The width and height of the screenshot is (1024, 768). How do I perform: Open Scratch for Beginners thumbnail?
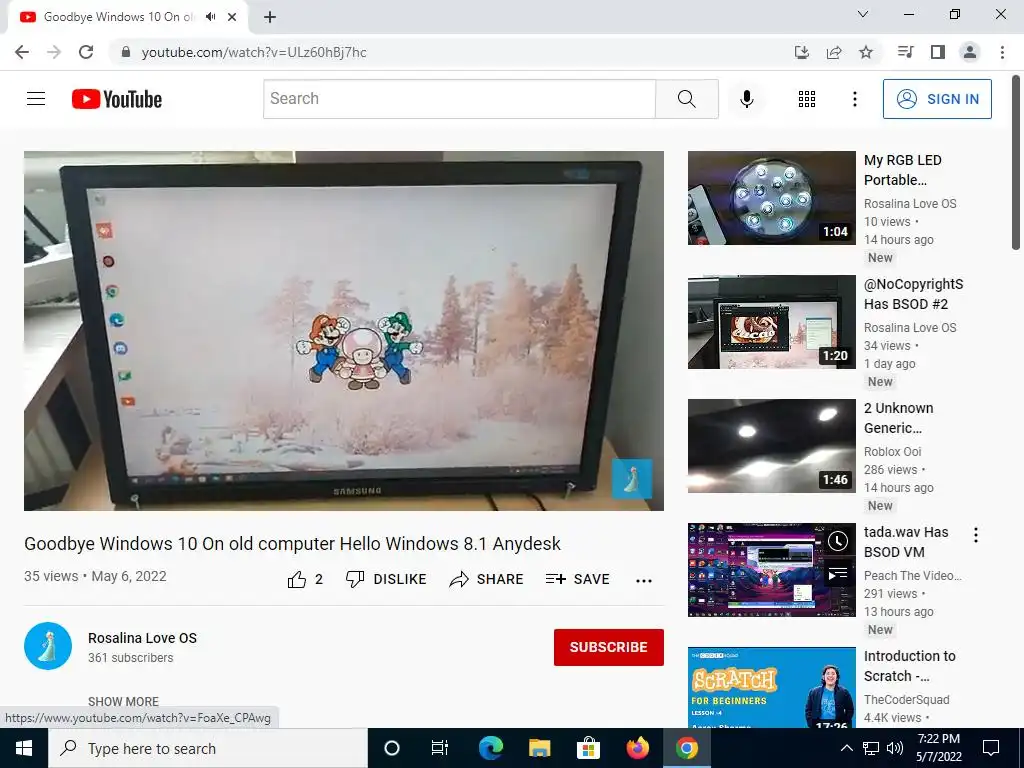click(771, 688)
